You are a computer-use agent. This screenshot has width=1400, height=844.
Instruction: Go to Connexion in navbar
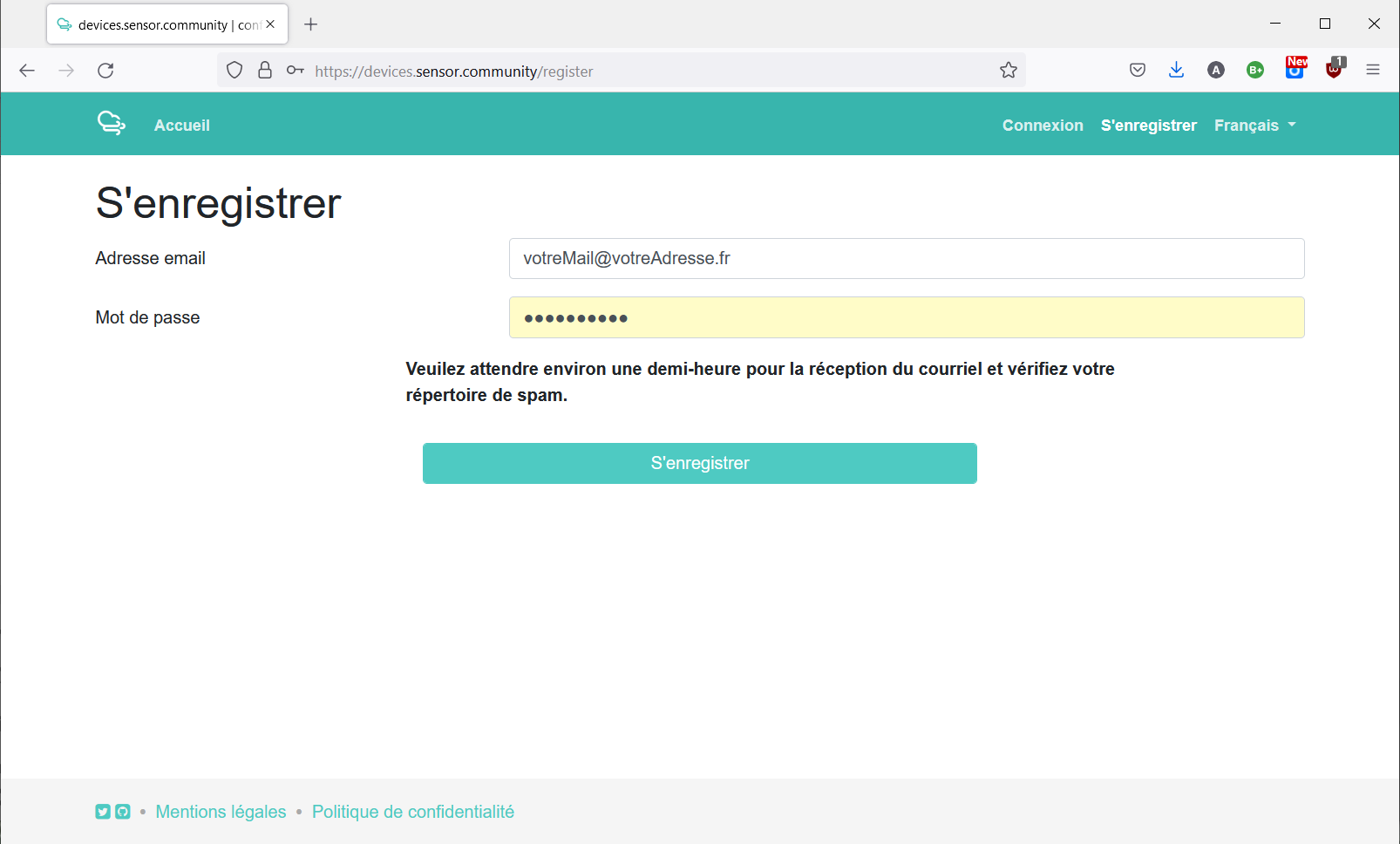coord(1043,126)
